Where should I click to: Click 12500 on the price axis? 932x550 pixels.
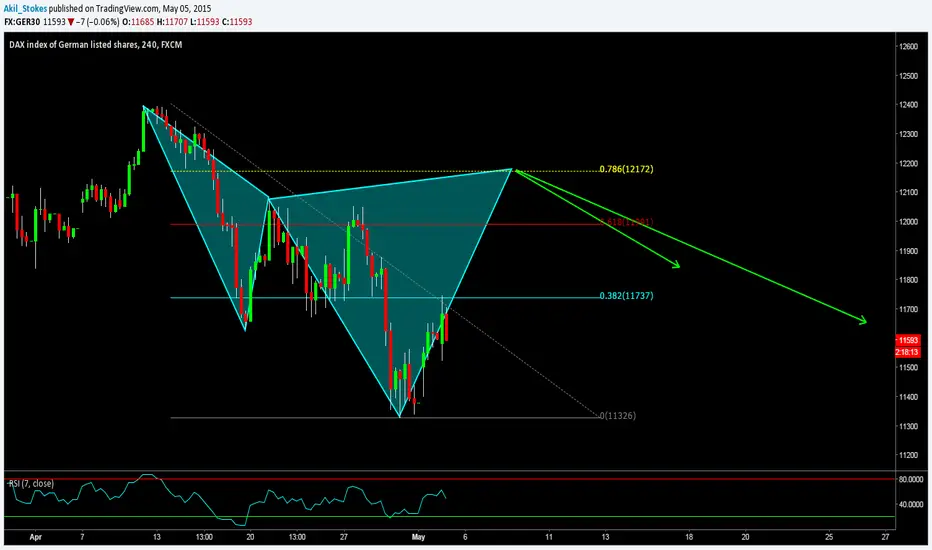907,76
